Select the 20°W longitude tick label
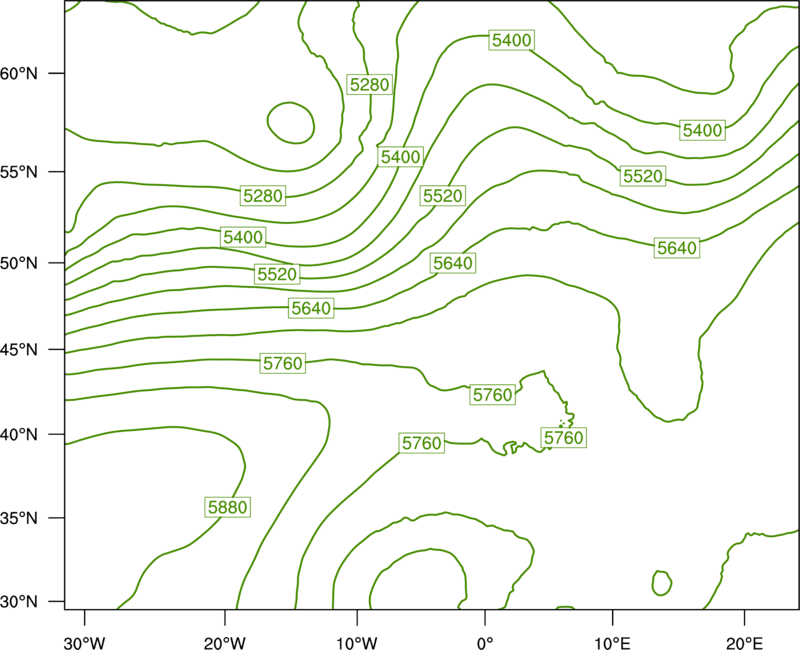Image resolution: width=800 pixels, height=650 pixels. [x=225, y=643]
